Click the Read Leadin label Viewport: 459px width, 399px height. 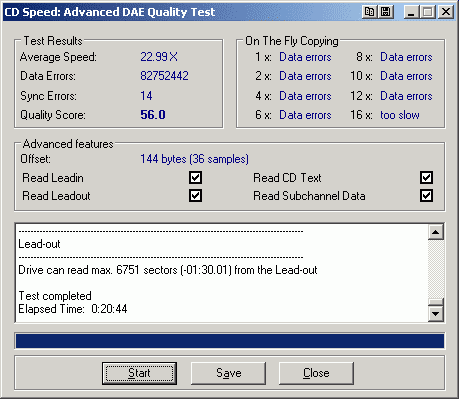(x=53, y=178)
